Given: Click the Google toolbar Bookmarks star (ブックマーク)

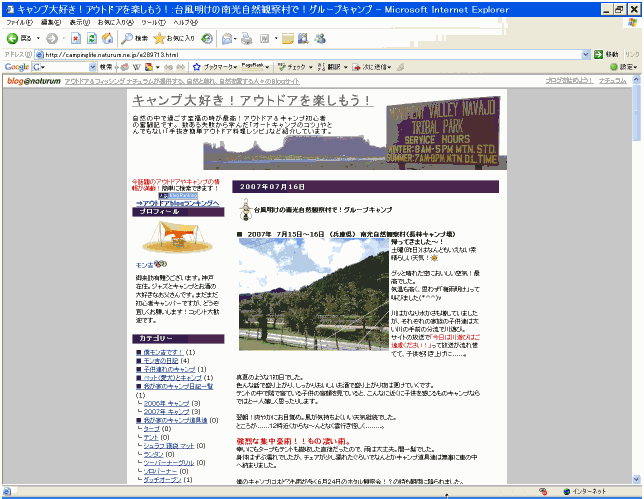Looking at the screenshot, I should (215, 67).
